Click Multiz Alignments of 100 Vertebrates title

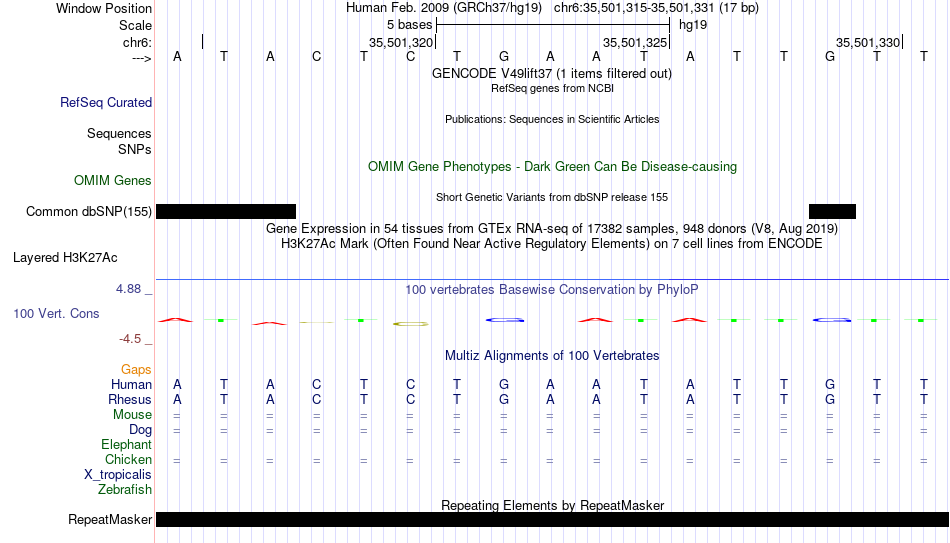point(552,356)
